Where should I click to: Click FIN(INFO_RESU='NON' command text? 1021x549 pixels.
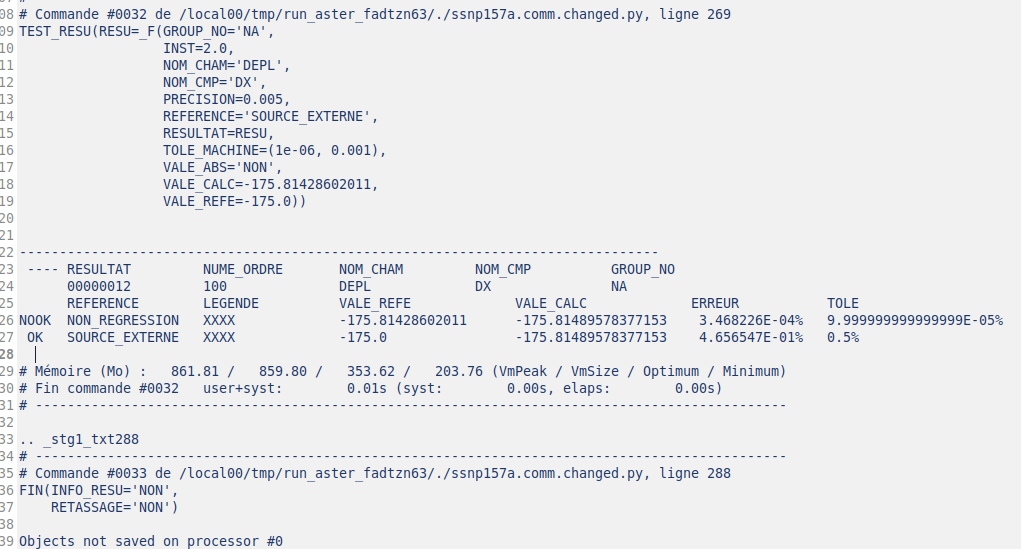pyautogui.click(x=98, y=490)
